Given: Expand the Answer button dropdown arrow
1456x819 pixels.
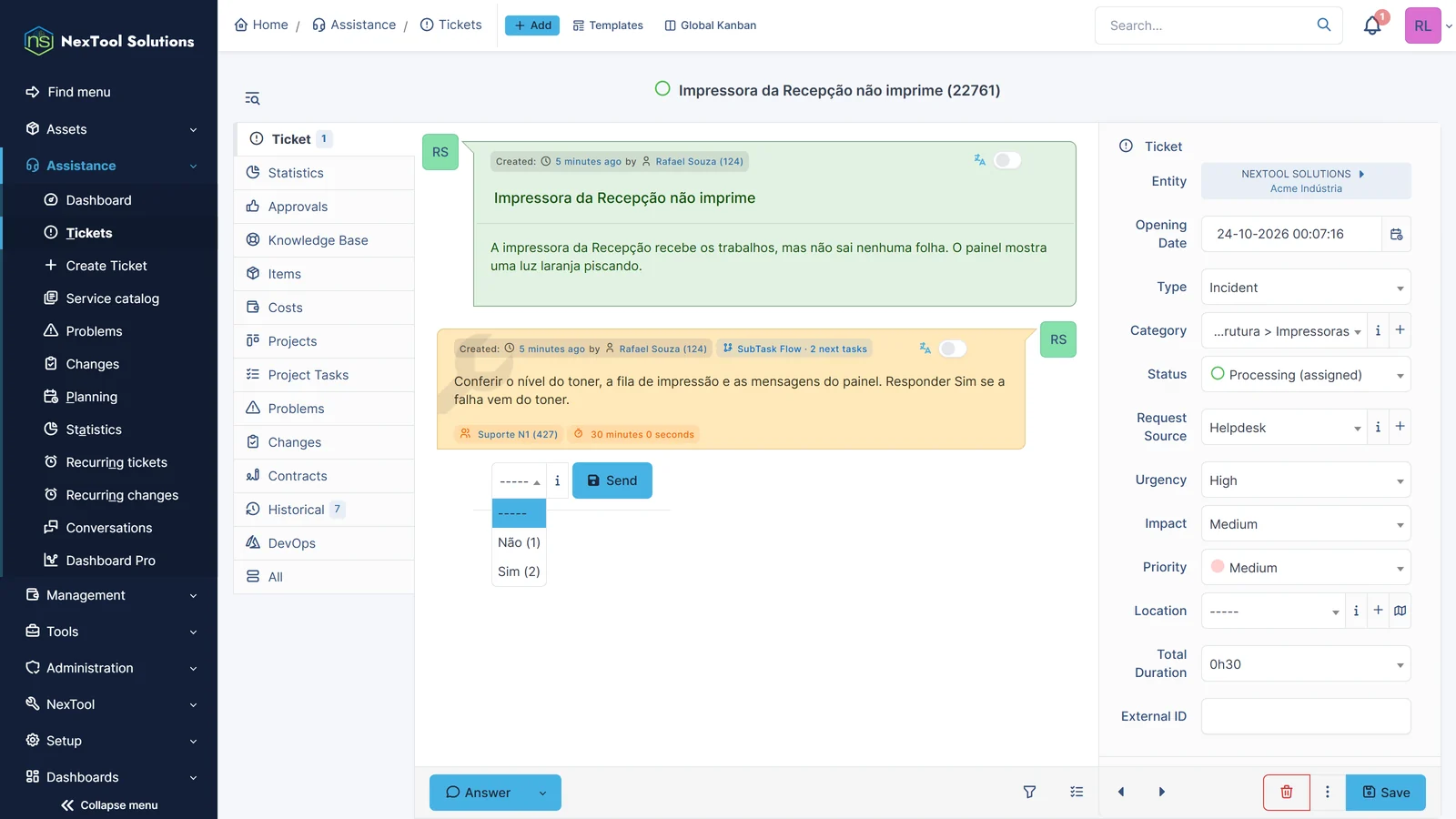Looking at the screenshot, I should click(x=543, y=793).
